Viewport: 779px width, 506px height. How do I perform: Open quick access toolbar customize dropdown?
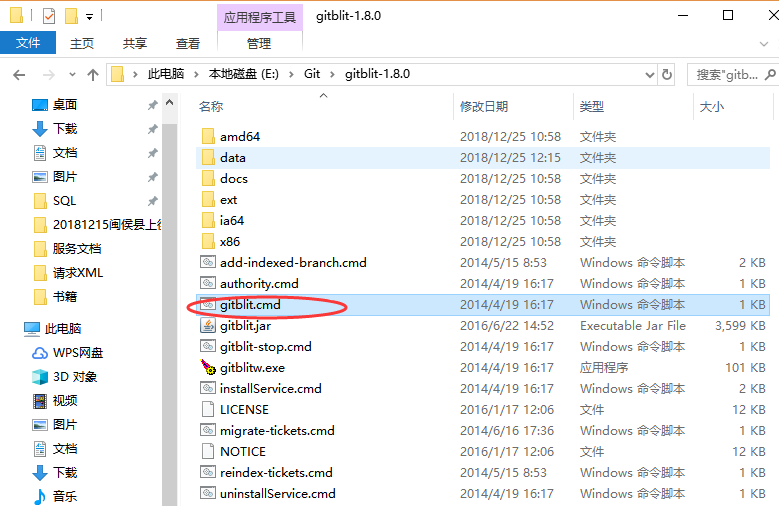tap(89, 17)
